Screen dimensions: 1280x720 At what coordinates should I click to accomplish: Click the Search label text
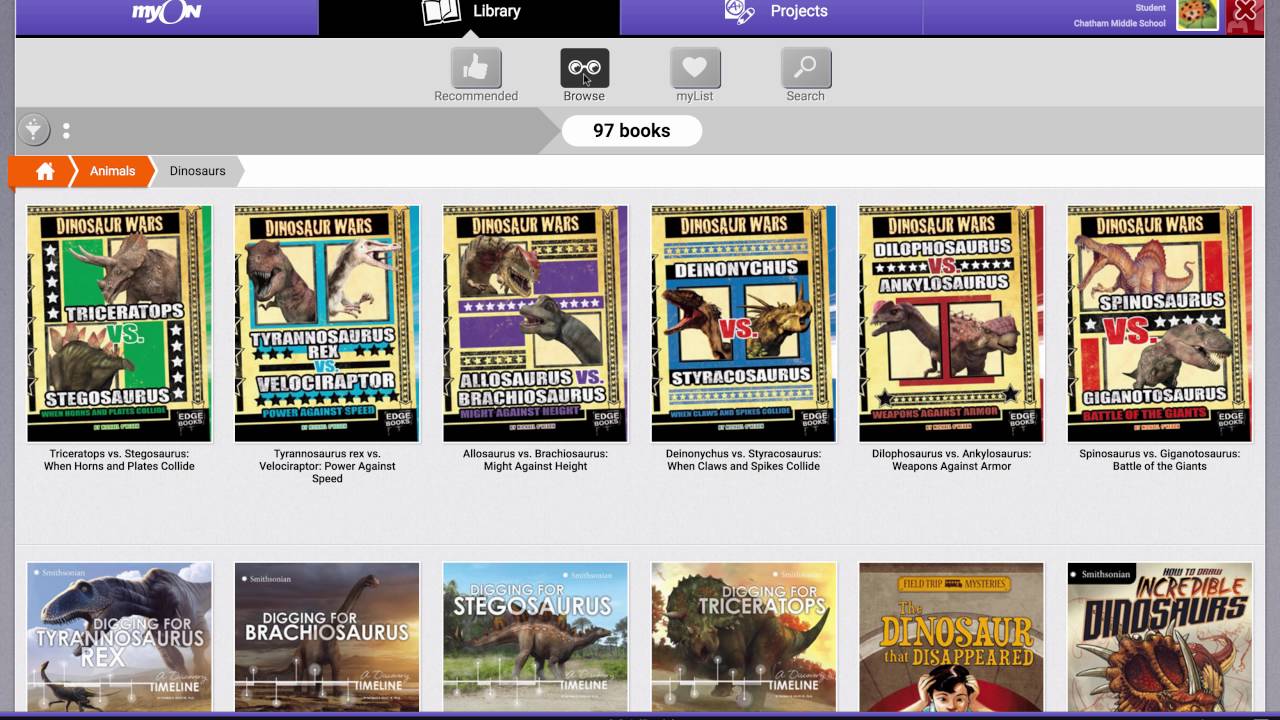(806, 96)
